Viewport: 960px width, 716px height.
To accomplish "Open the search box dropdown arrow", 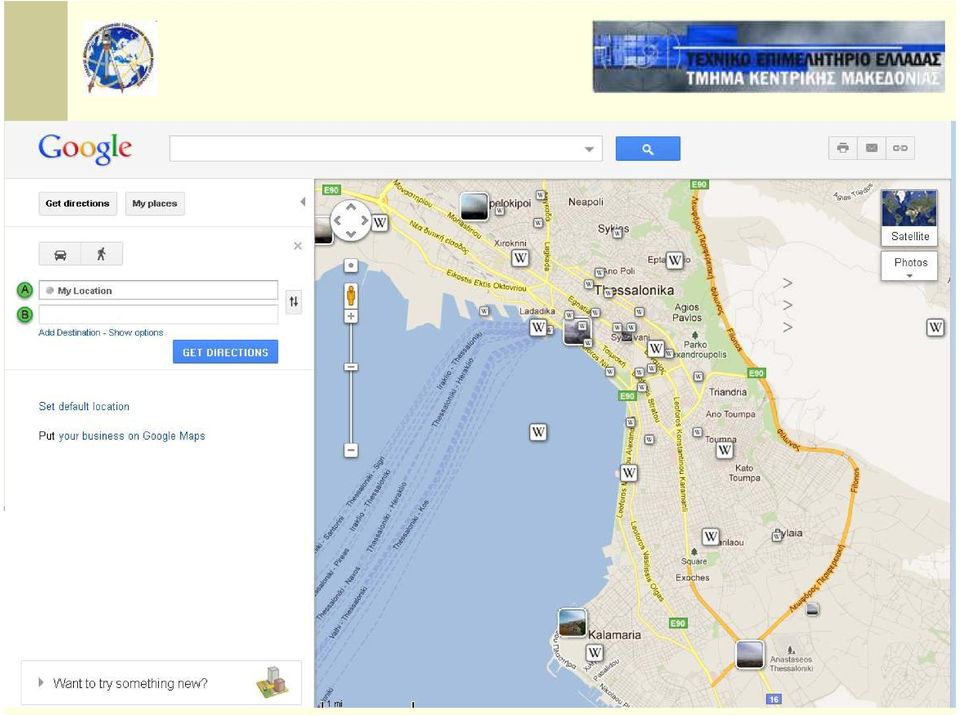I will tap(589, 149).
